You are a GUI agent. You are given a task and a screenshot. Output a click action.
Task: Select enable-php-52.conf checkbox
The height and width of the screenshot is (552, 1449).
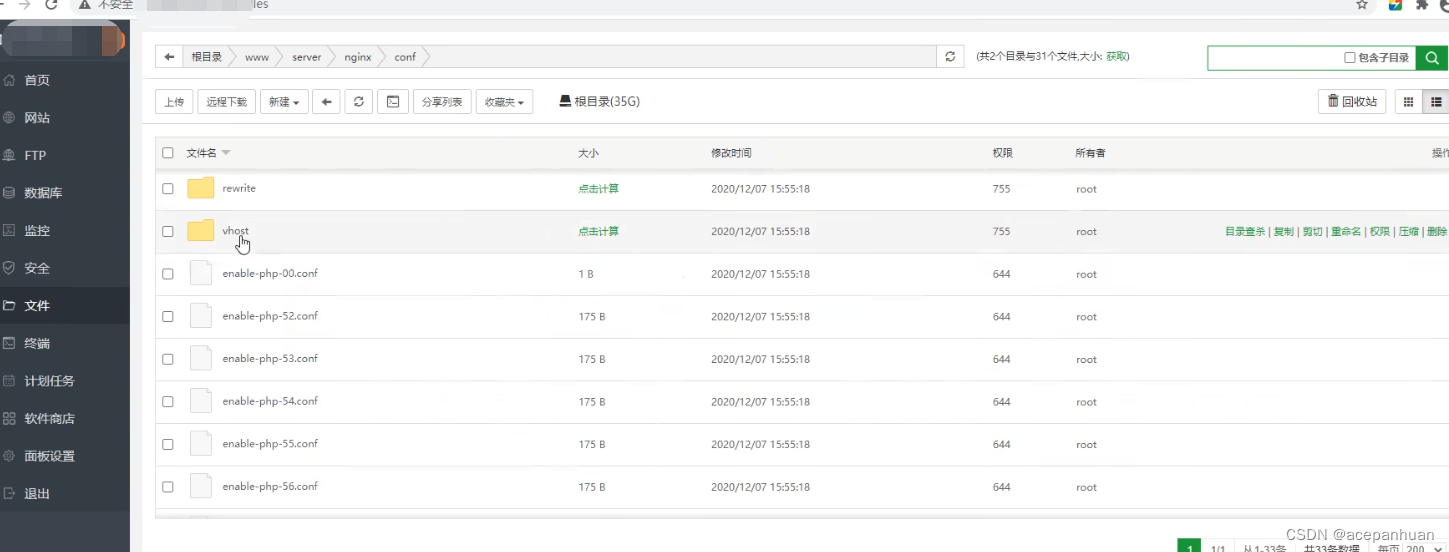tap(168, 316)
